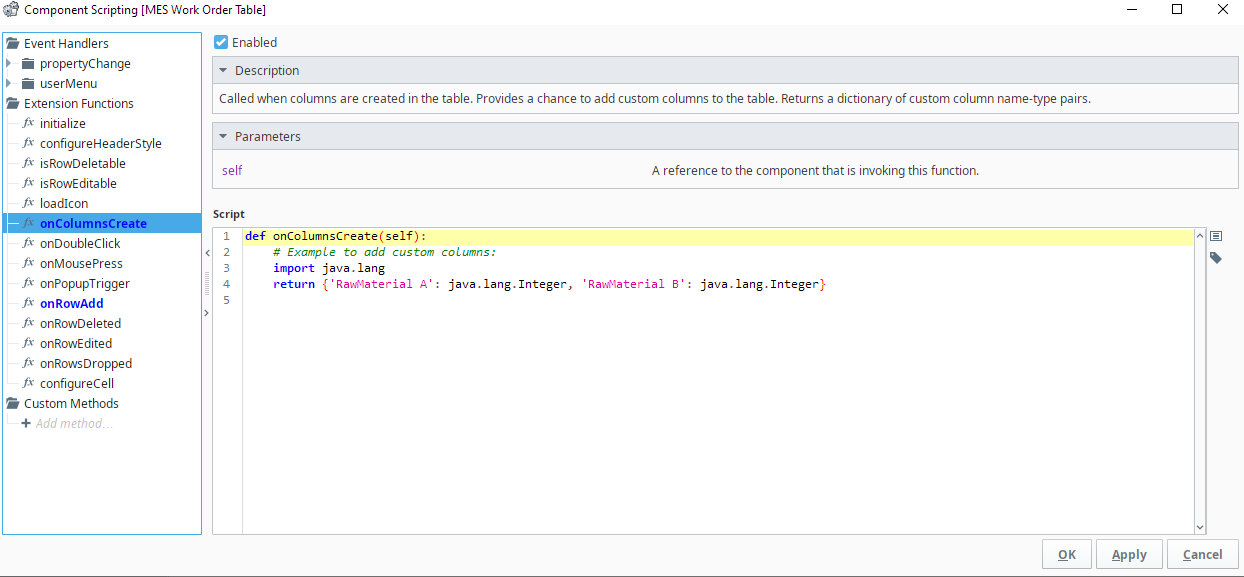Image resolution: width=1244 pixels, height=577 pixels.
Task: Click the OK button
Action: [x=1066, y=555]
